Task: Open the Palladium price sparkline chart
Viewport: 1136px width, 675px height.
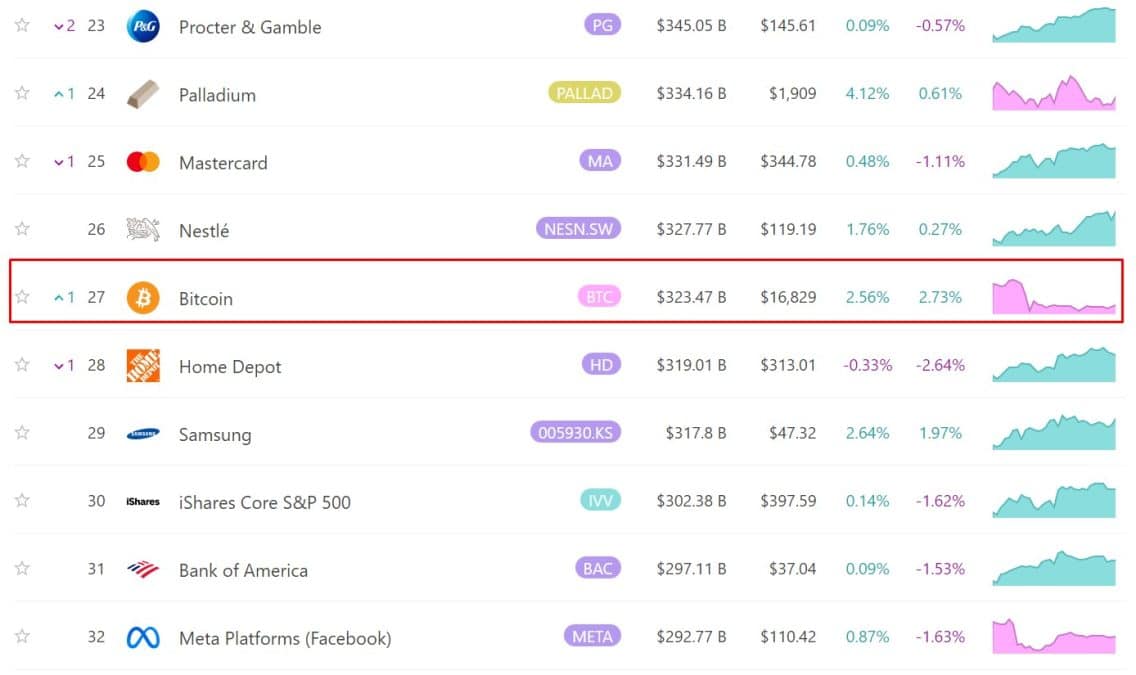Action: point(1054,93)
